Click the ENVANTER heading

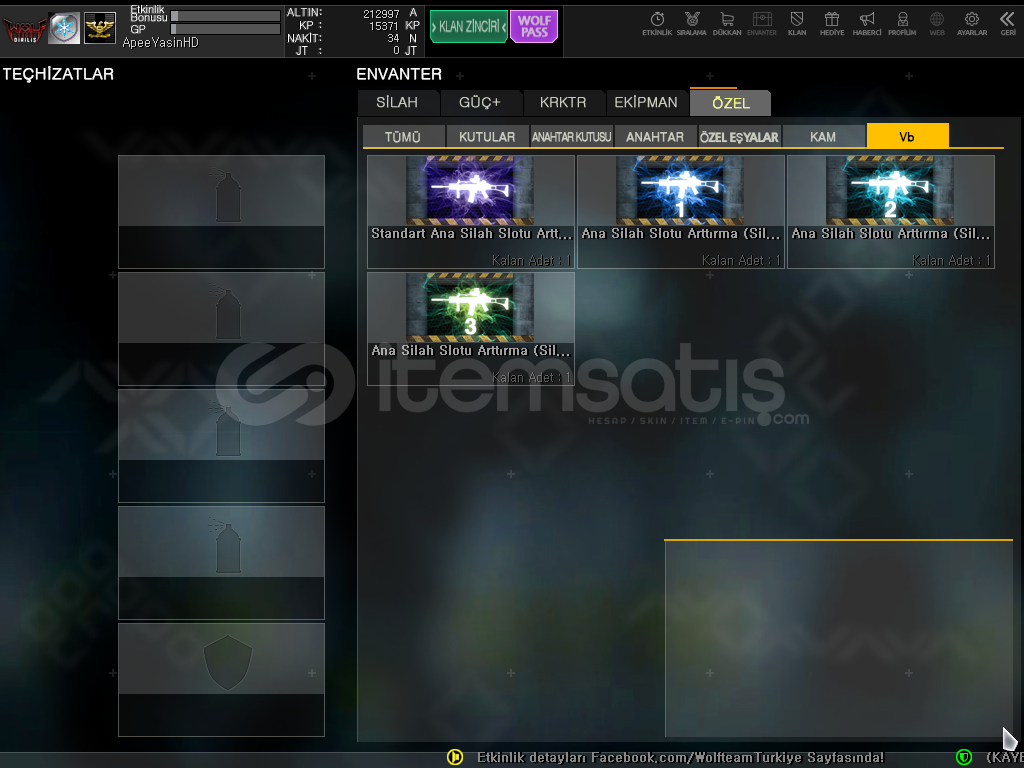tap(399, 74)
